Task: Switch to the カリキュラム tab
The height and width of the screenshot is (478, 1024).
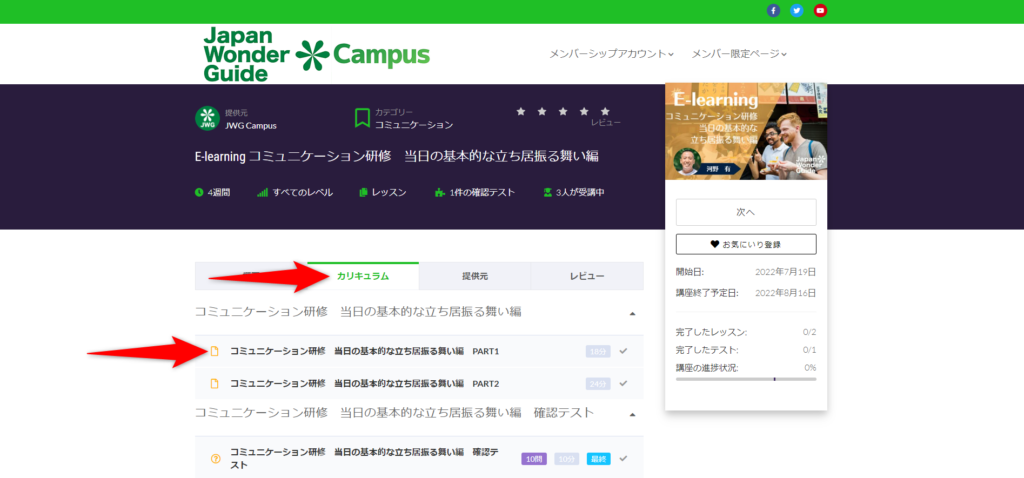Action: click(x=363, y=276)
